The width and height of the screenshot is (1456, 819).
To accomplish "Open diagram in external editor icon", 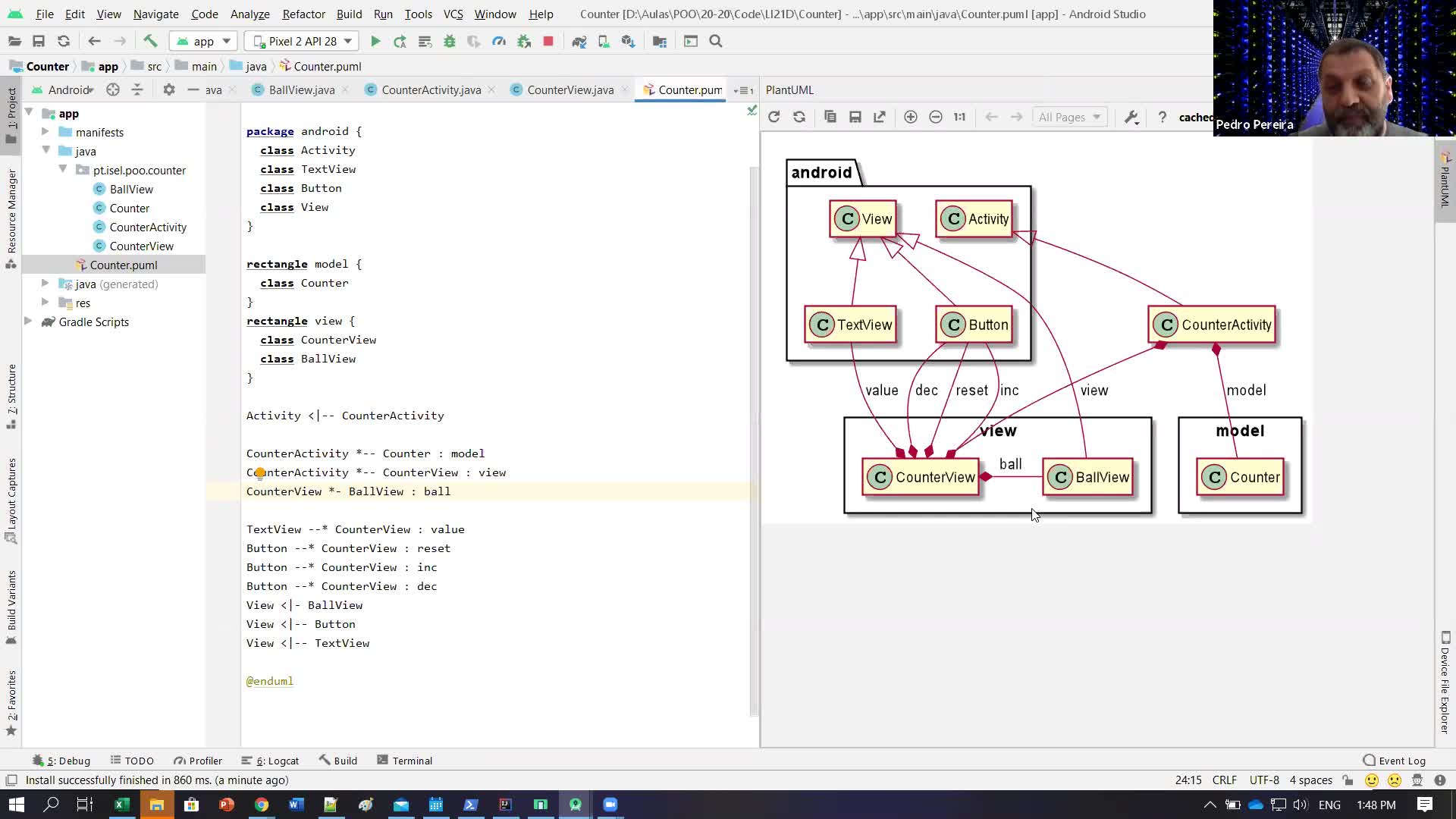I will click(880, 117).
